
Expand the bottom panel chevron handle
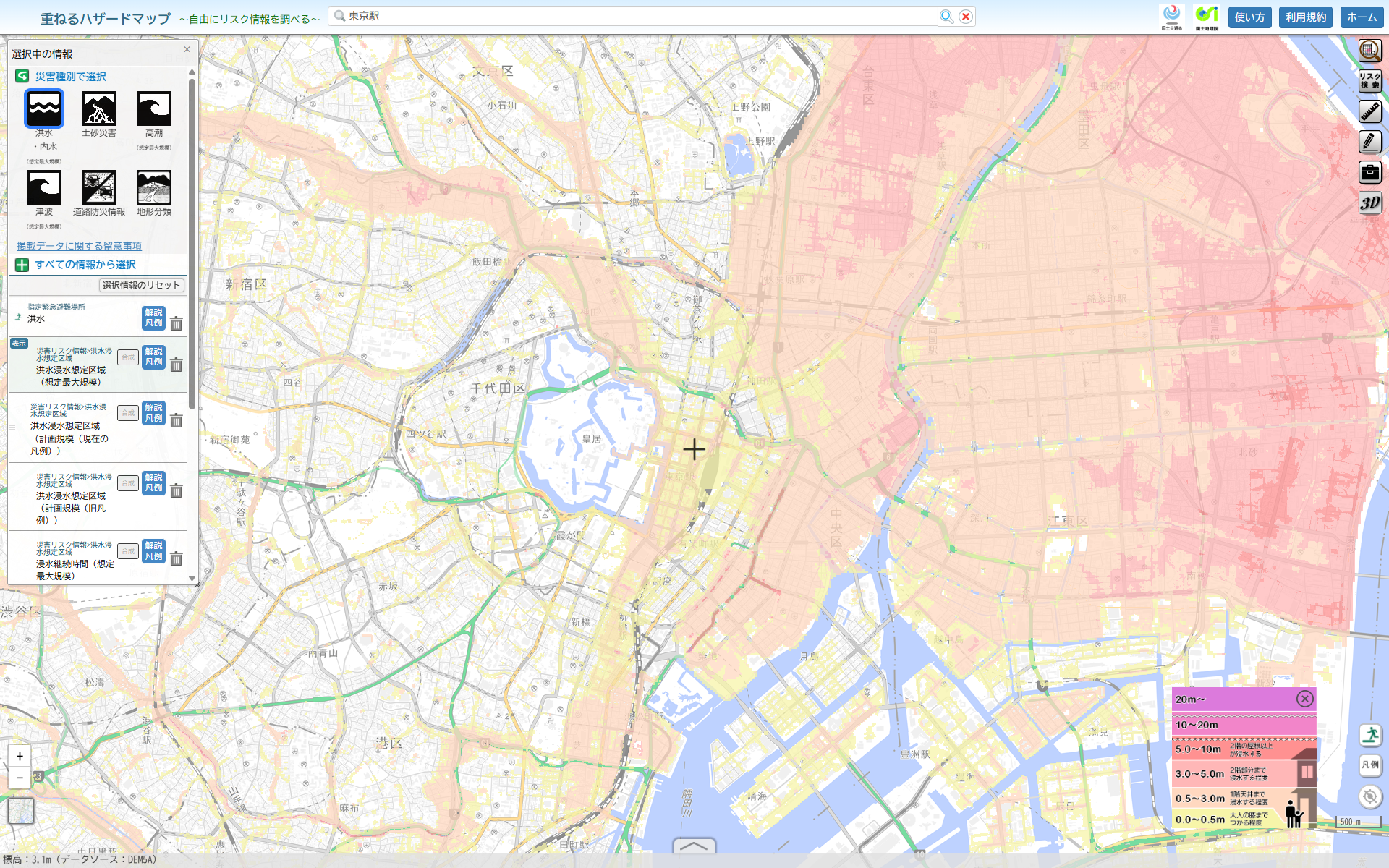694,846
